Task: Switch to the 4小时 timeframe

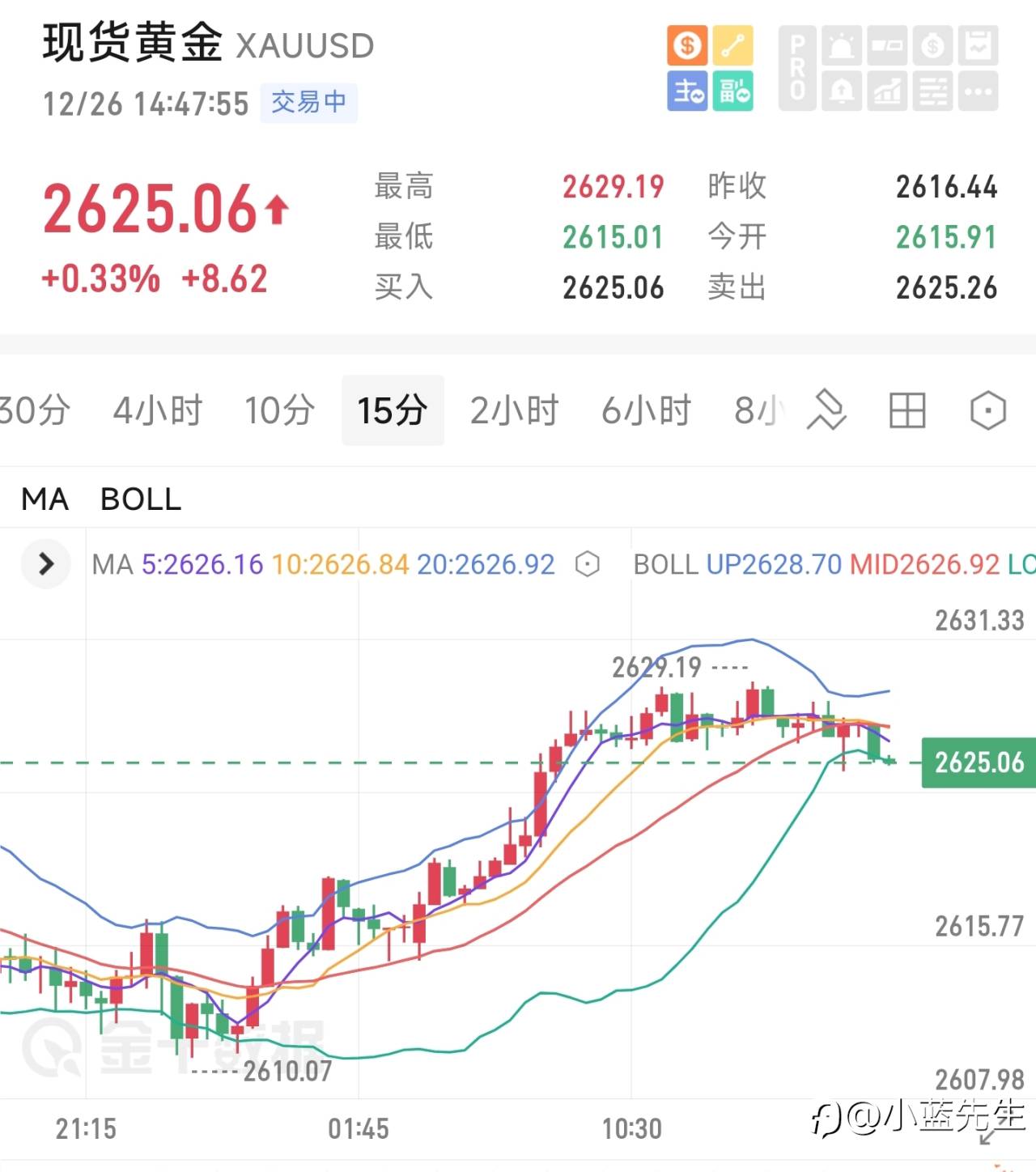Action: click(x=158, y=410)
